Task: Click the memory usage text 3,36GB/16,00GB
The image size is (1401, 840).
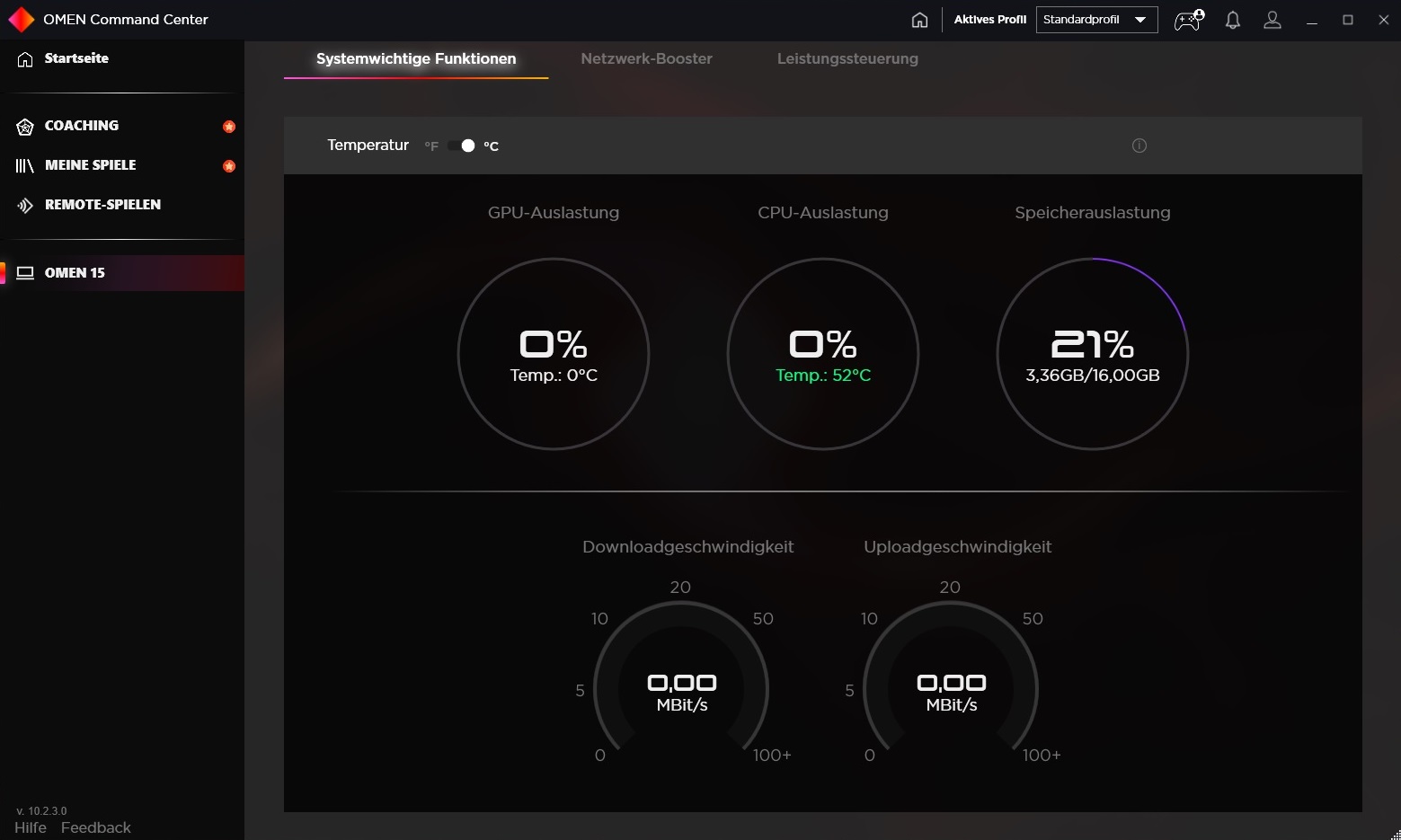Action: (x=1093, y=376)
